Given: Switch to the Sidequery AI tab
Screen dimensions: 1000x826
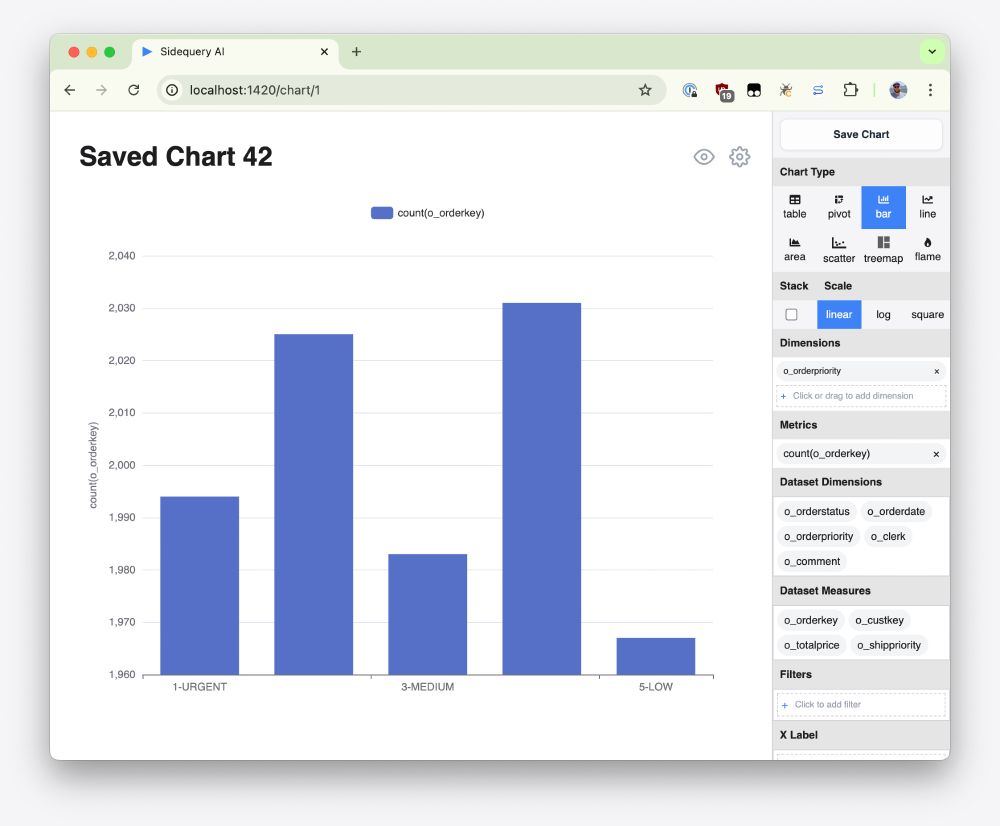Looking at the screenshot, I should [235, 52].
